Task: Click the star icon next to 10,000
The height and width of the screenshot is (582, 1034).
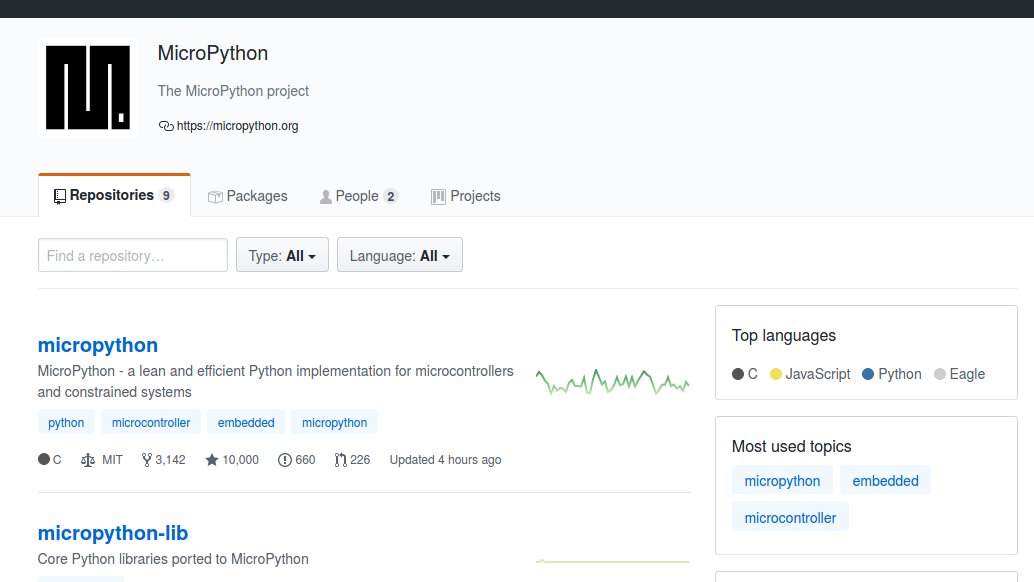Action: click(x=212, y=460)
